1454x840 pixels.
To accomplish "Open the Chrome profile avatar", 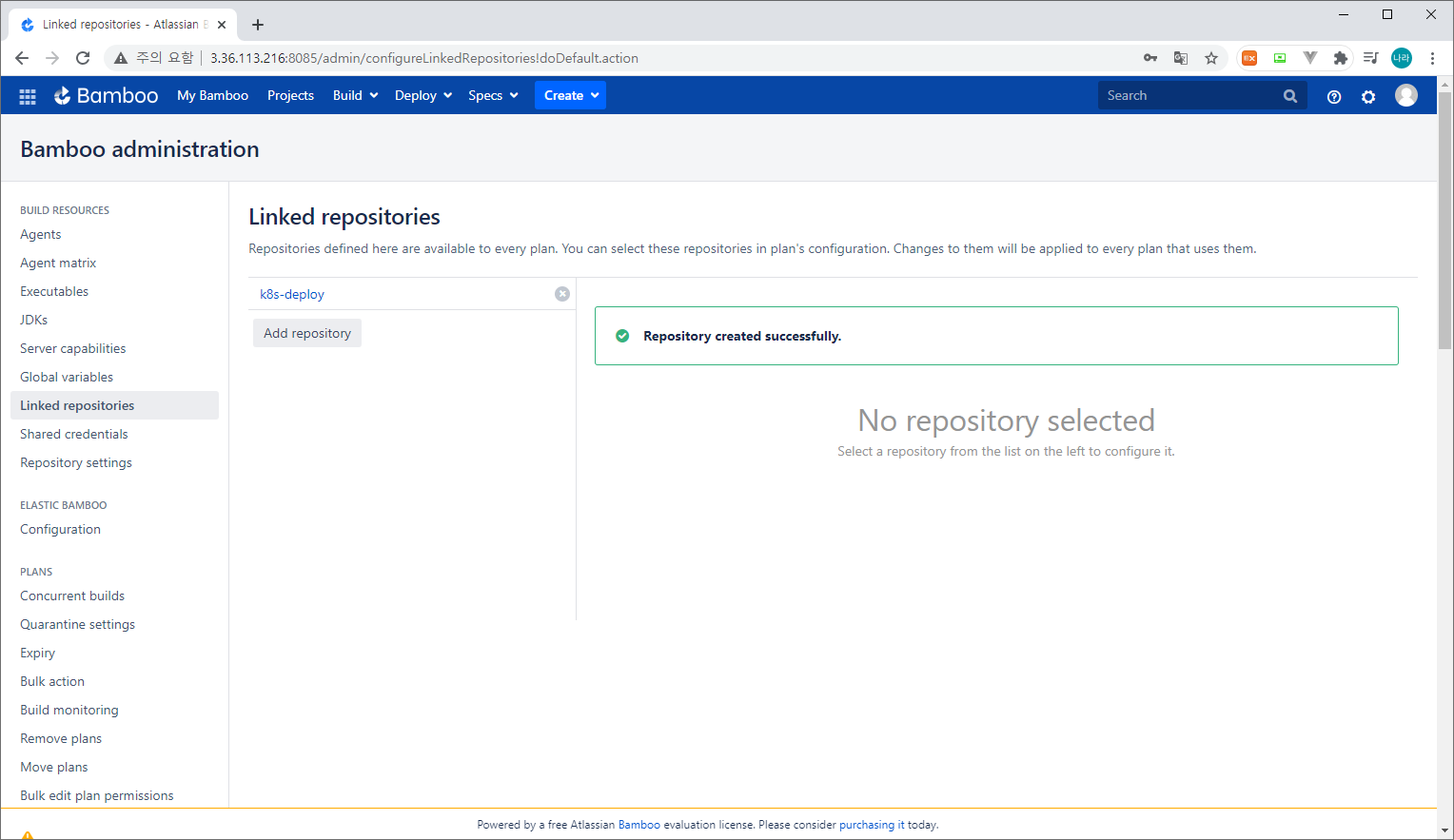I will tap(1402, 58).
